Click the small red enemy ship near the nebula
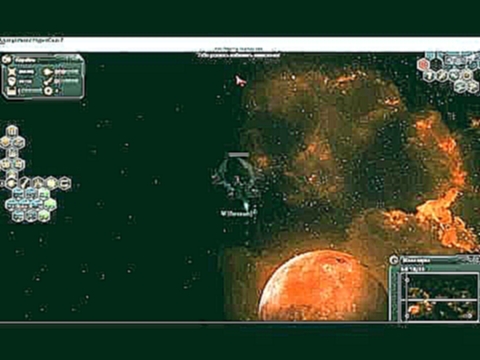 241,81
